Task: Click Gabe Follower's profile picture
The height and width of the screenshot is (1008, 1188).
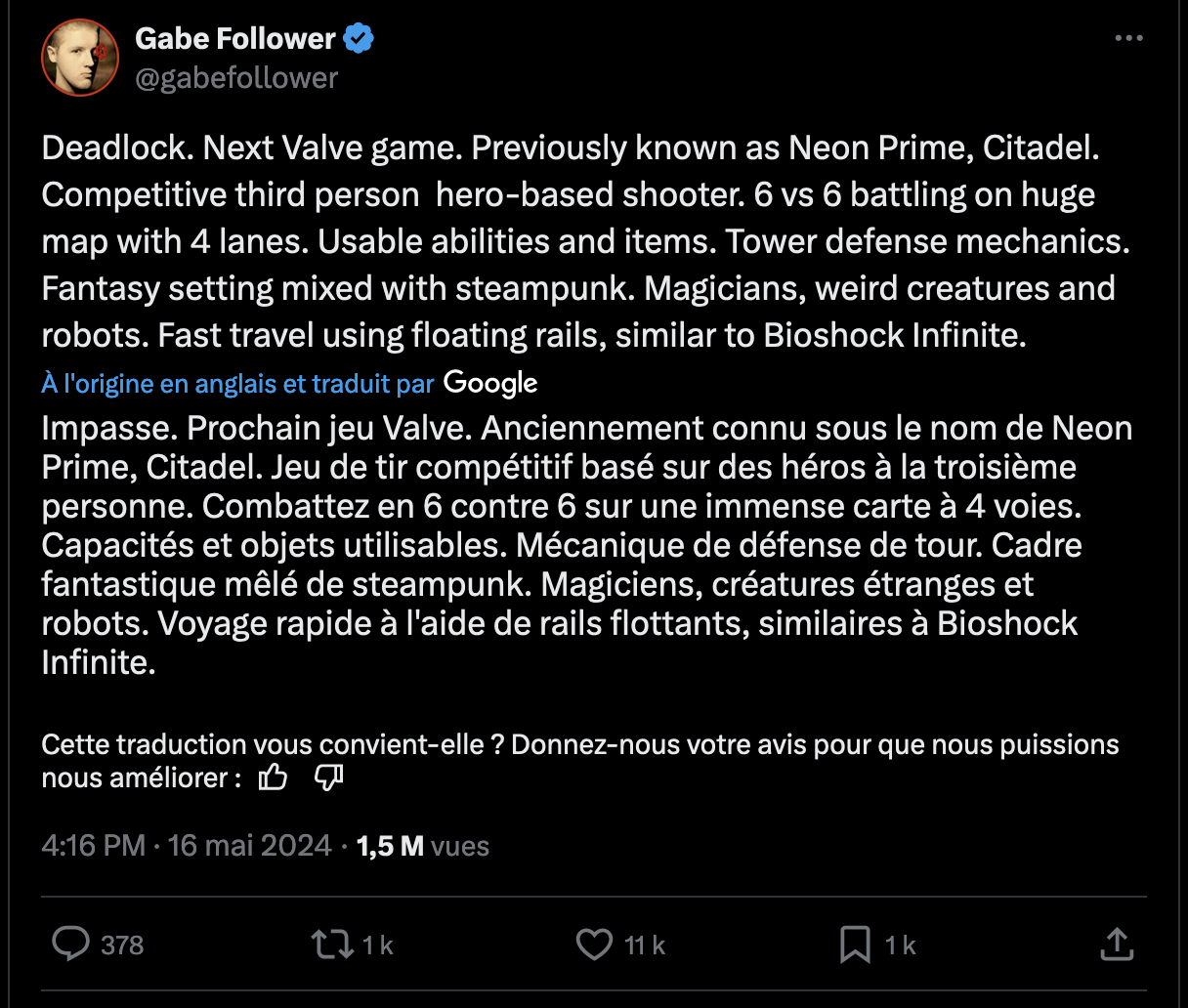Action: (x=79, y=57)
